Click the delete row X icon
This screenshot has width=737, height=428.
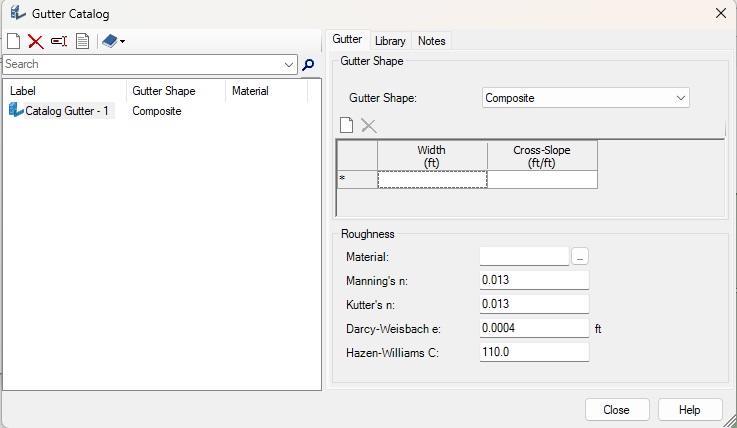369,125
